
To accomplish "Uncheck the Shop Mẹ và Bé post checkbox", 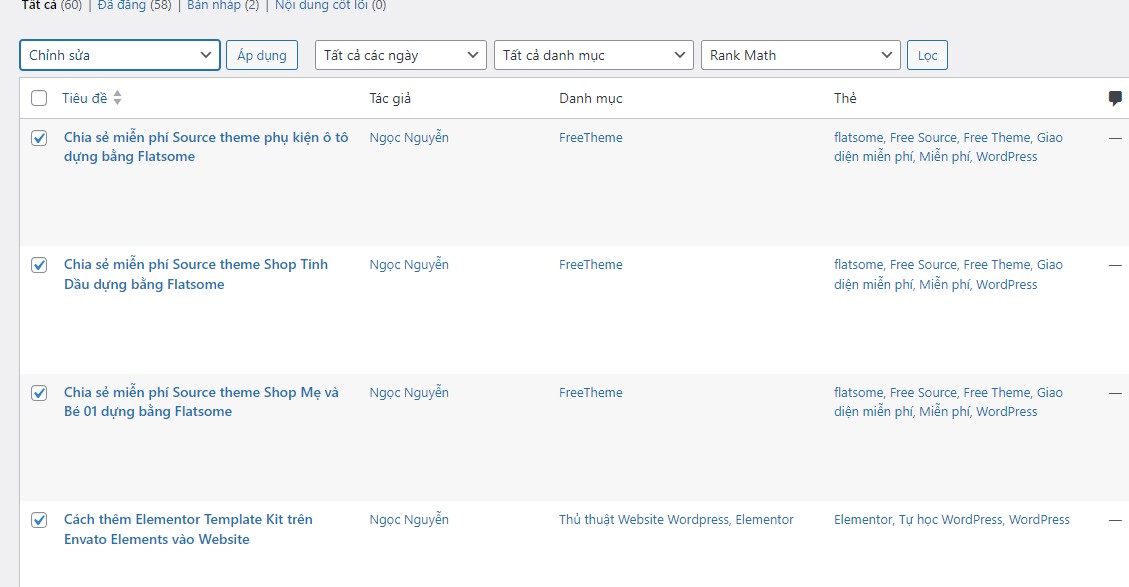I will point(39,393).
